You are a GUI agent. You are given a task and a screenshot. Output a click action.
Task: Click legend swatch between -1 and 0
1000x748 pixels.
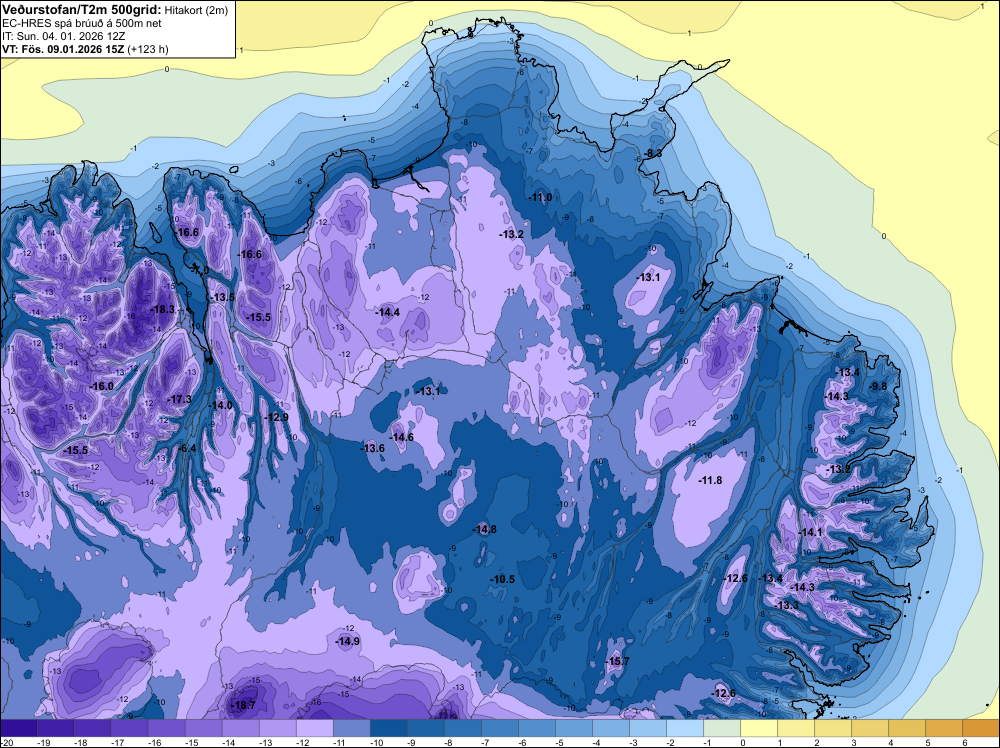pos(722,728)
